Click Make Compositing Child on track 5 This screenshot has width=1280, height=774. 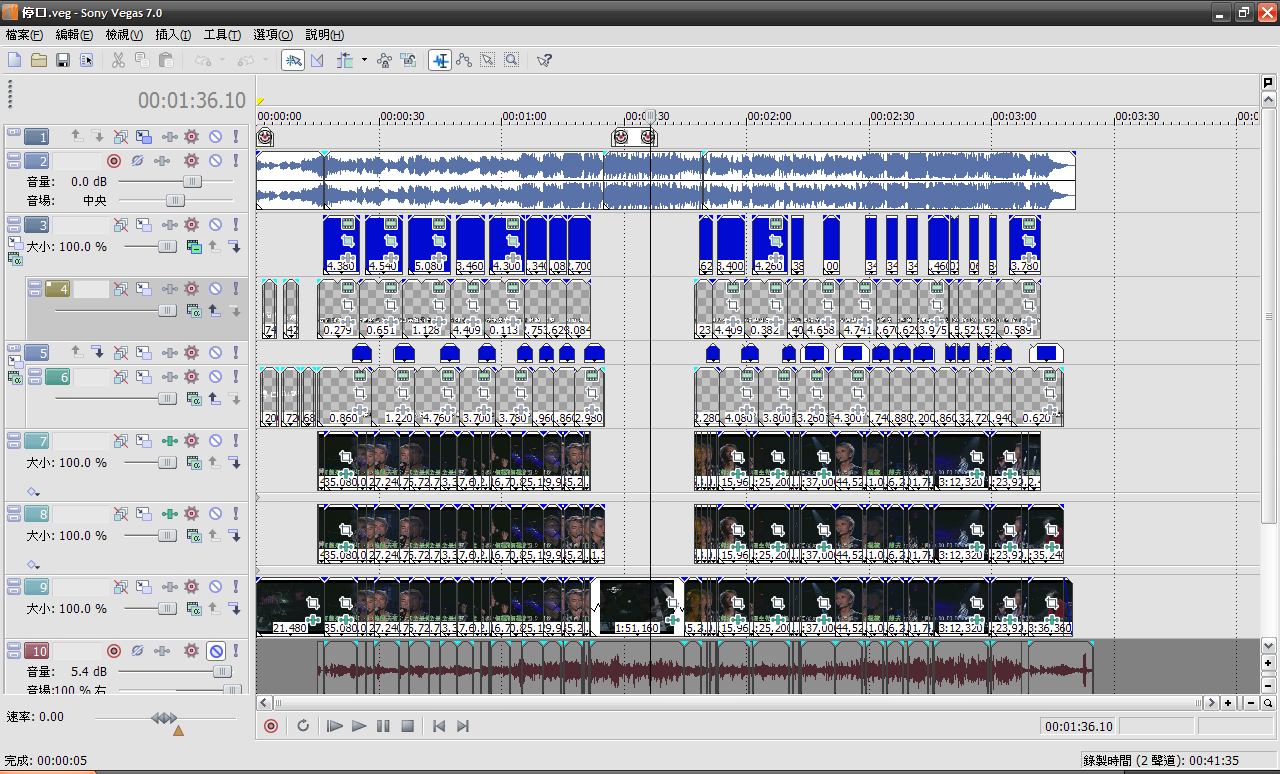[99, 353]
